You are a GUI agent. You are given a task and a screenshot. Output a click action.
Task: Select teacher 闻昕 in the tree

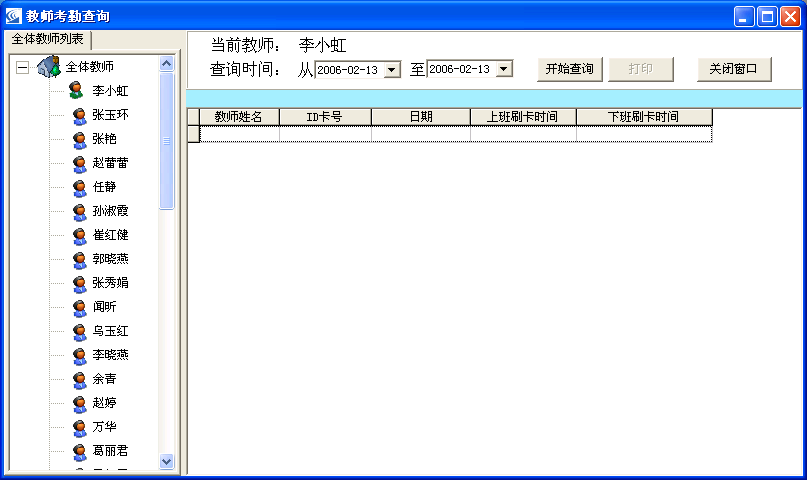click(104, 307)
